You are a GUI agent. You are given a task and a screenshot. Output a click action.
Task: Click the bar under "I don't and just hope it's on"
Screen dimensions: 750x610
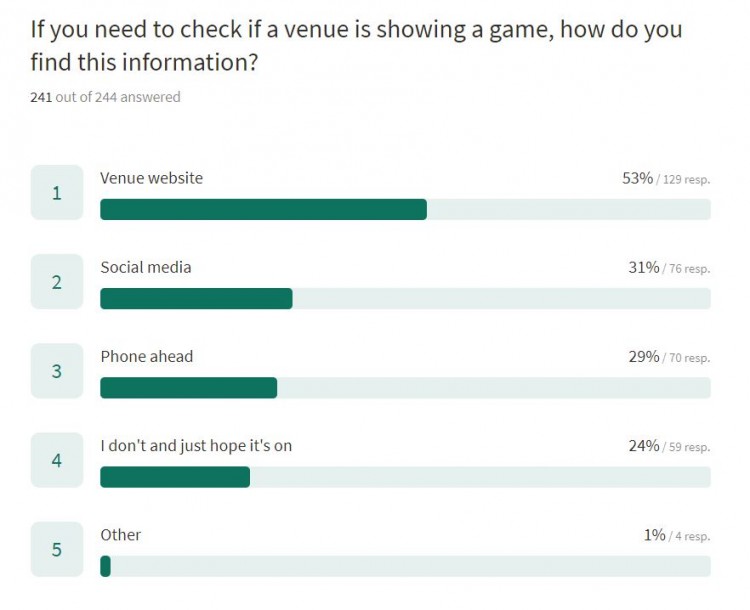pos(405,477)
